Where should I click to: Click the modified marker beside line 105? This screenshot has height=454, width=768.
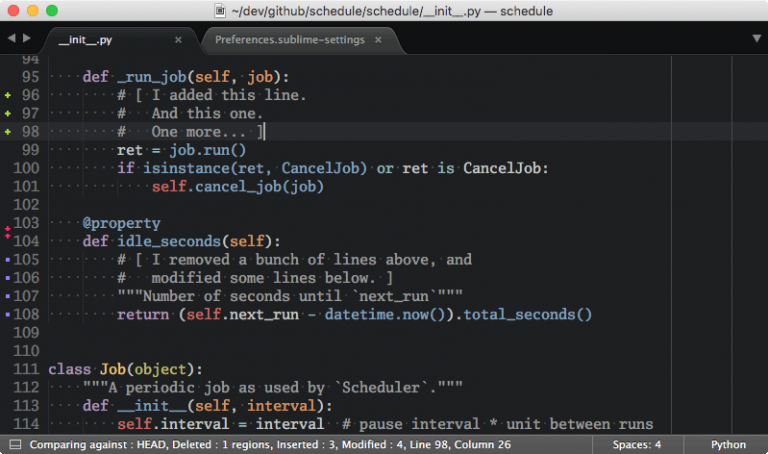coord(7,259)
